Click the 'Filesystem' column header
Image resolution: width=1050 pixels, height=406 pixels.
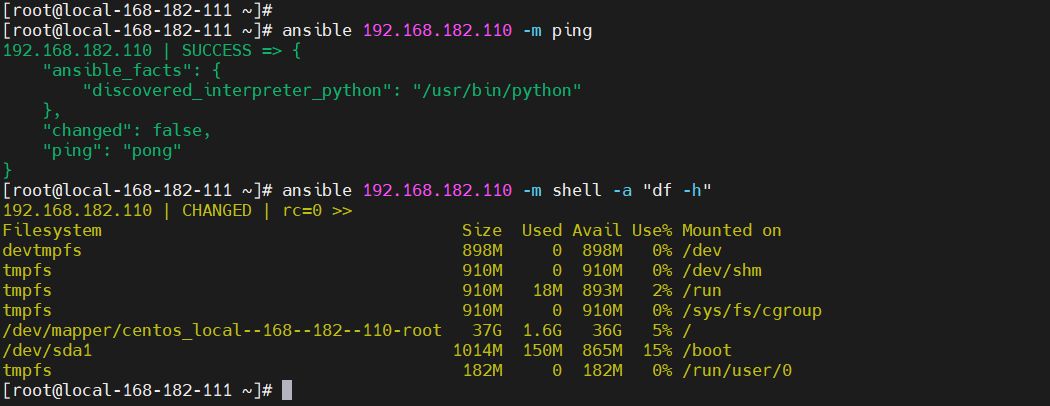pos(52,230)
